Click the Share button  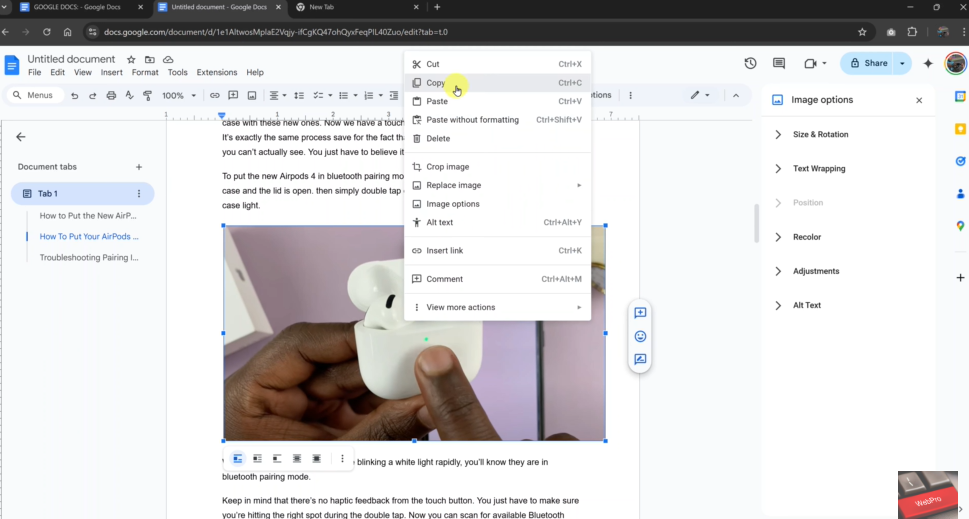coord(868,63)
